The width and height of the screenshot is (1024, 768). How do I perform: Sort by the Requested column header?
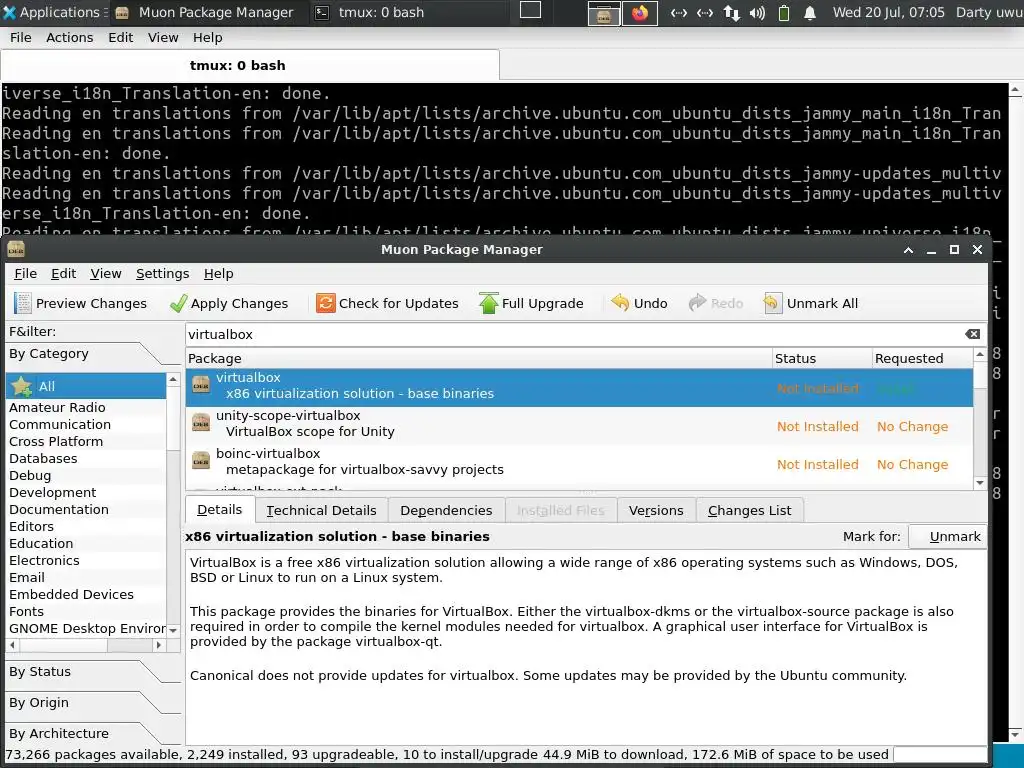[x=922, y=358]
